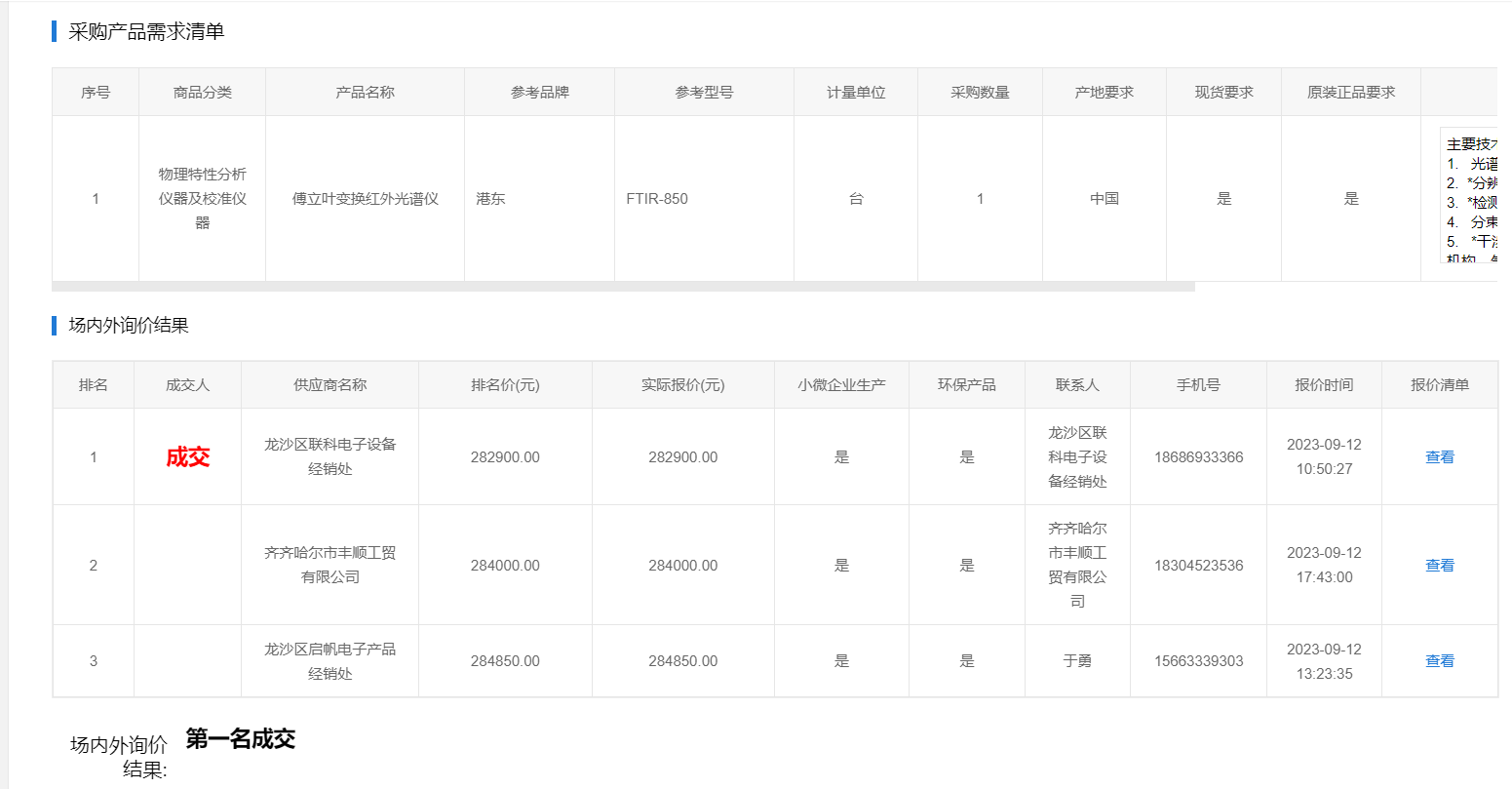The height and width of the screenshot is (789, 1512).
Task: Click the 实际报价(元) column header
Action: pyautogui.click(x=682, y=385)
